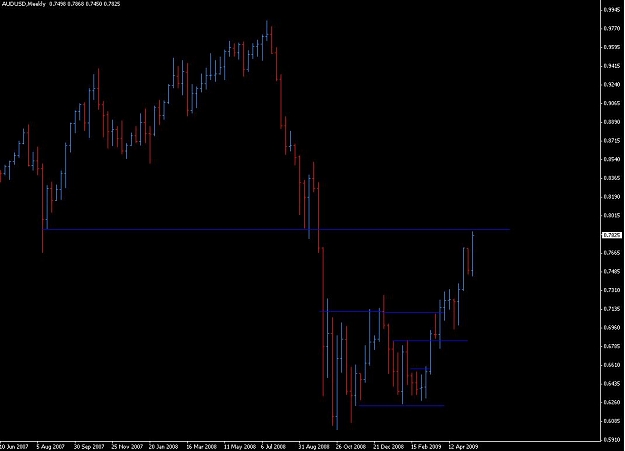Click the 26 Oct 2008 date label
The height and width of the screenshot is (451, 625).
point(351,447)
